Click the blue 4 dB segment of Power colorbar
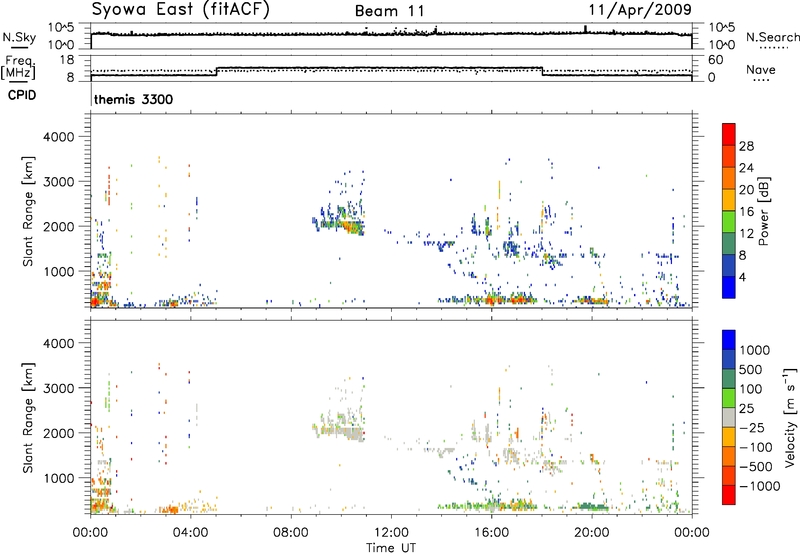 (729, 287)
